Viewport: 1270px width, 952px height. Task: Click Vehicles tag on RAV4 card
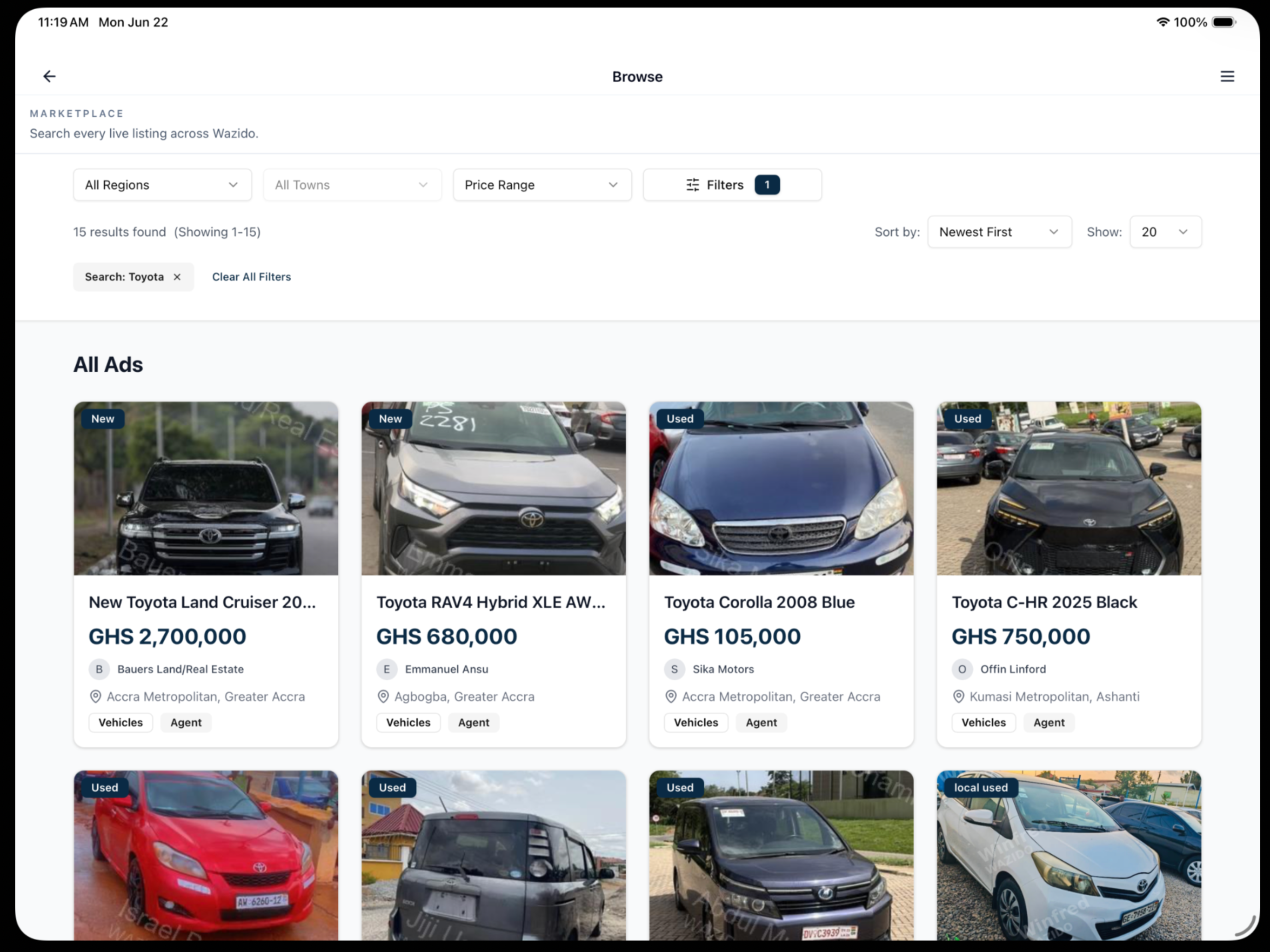coord(408,722)
